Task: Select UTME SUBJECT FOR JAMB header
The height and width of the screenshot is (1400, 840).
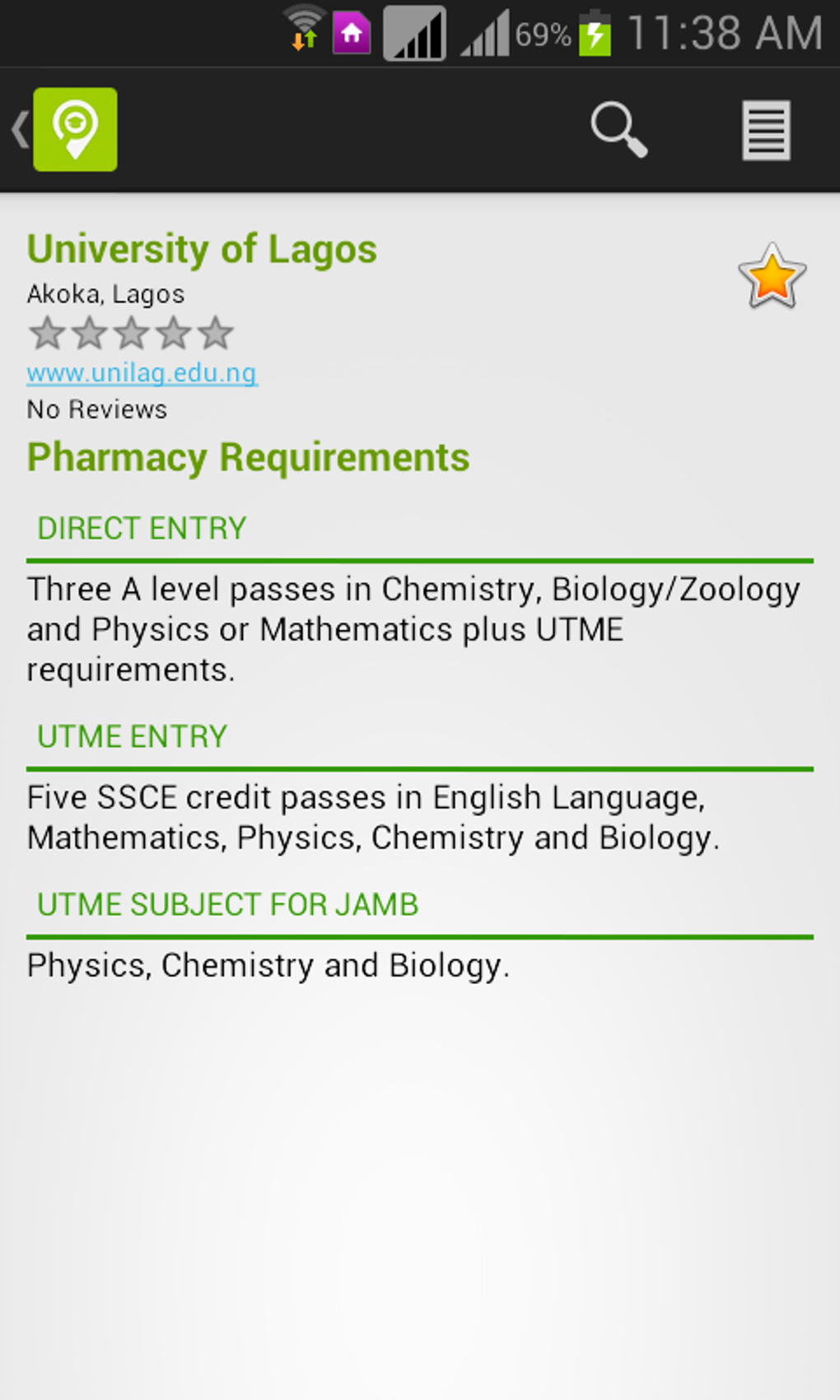Action: 227,905
